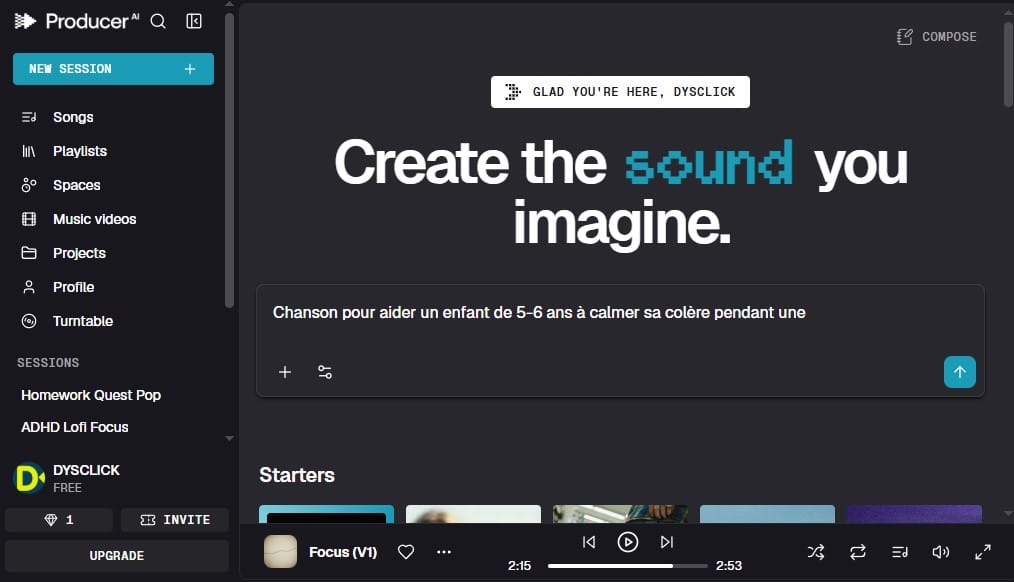Click the search icon beside Producer logo

158,21
